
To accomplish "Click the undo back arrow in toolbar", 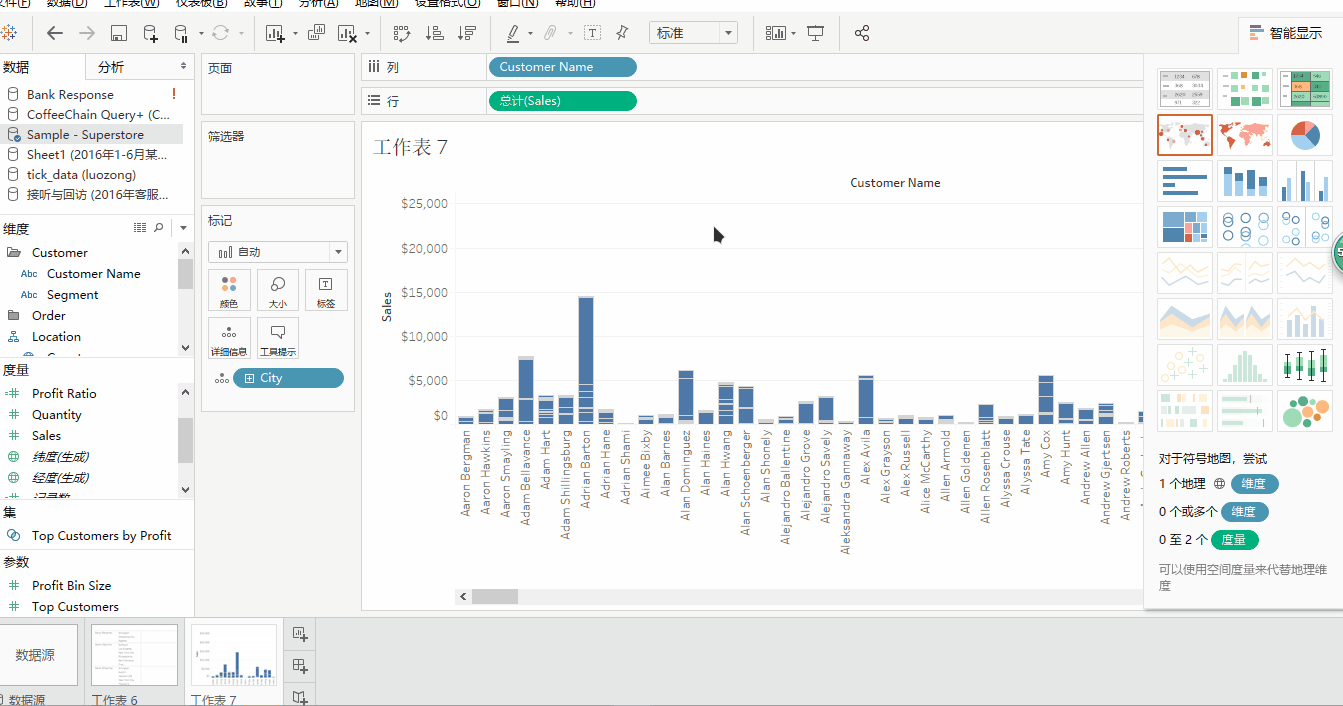I will point(55,33).
